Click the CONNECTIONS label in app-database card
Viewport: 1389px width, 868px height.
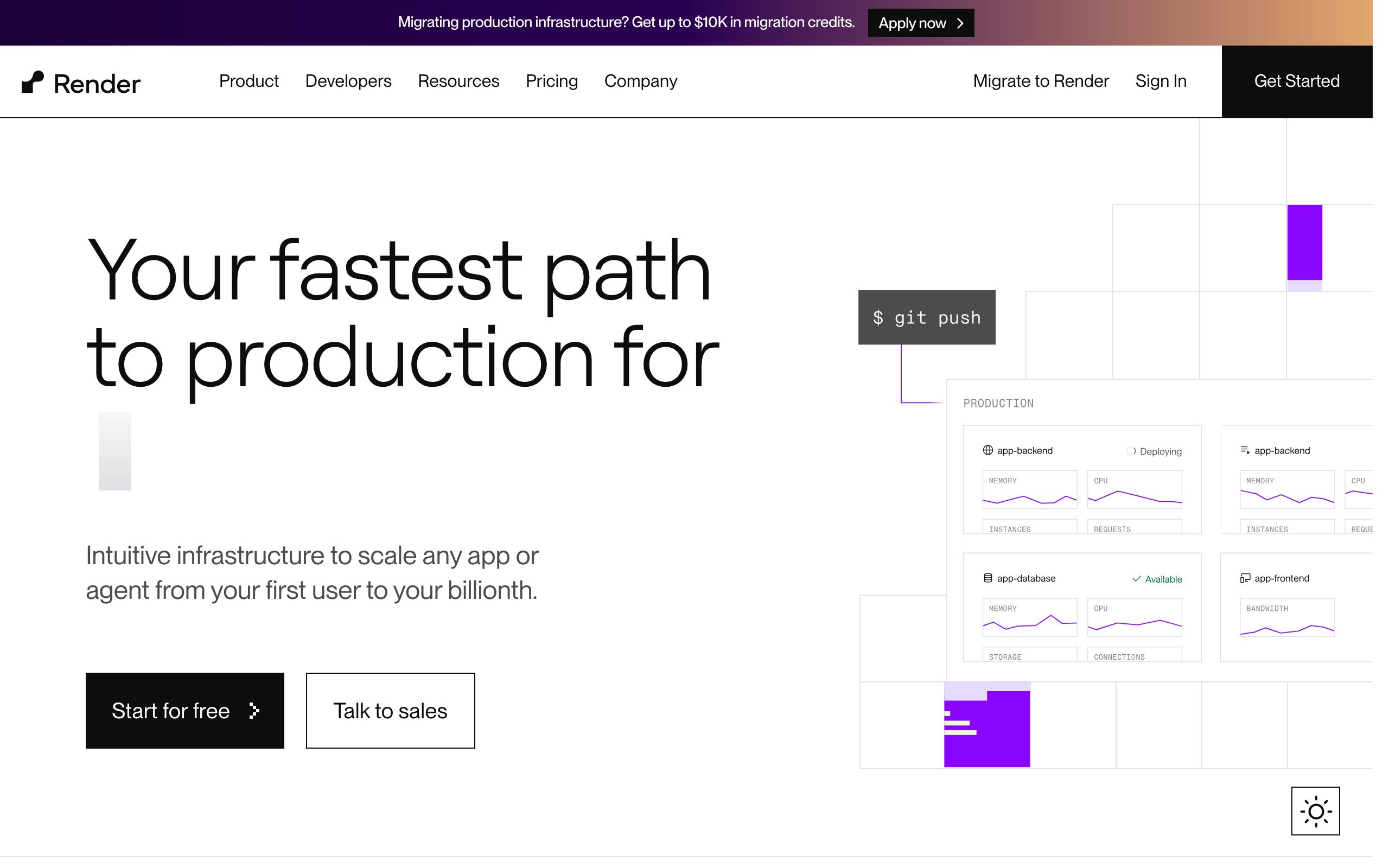1119,658
